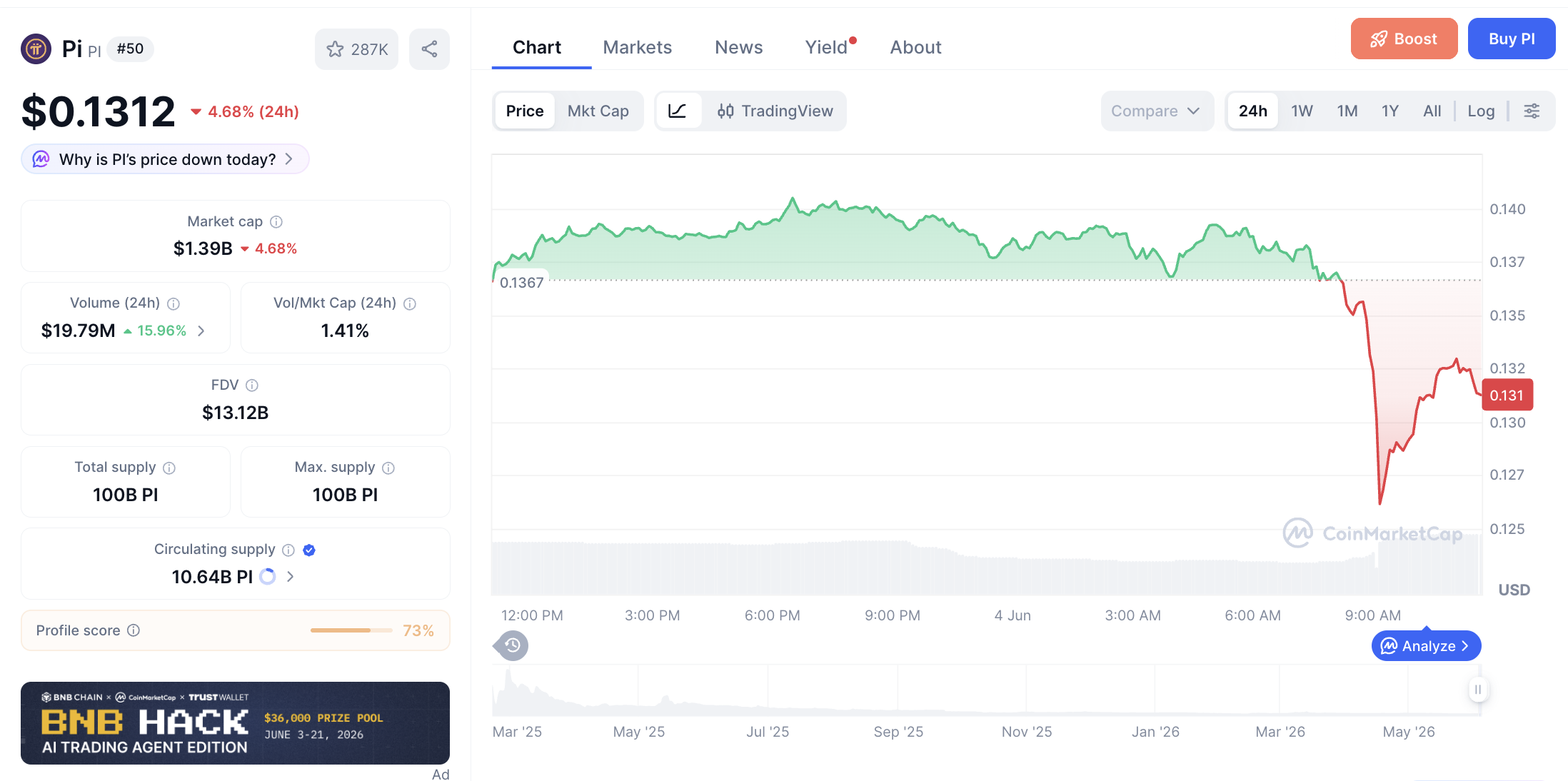Click the $13.12B FDV value

236,413
